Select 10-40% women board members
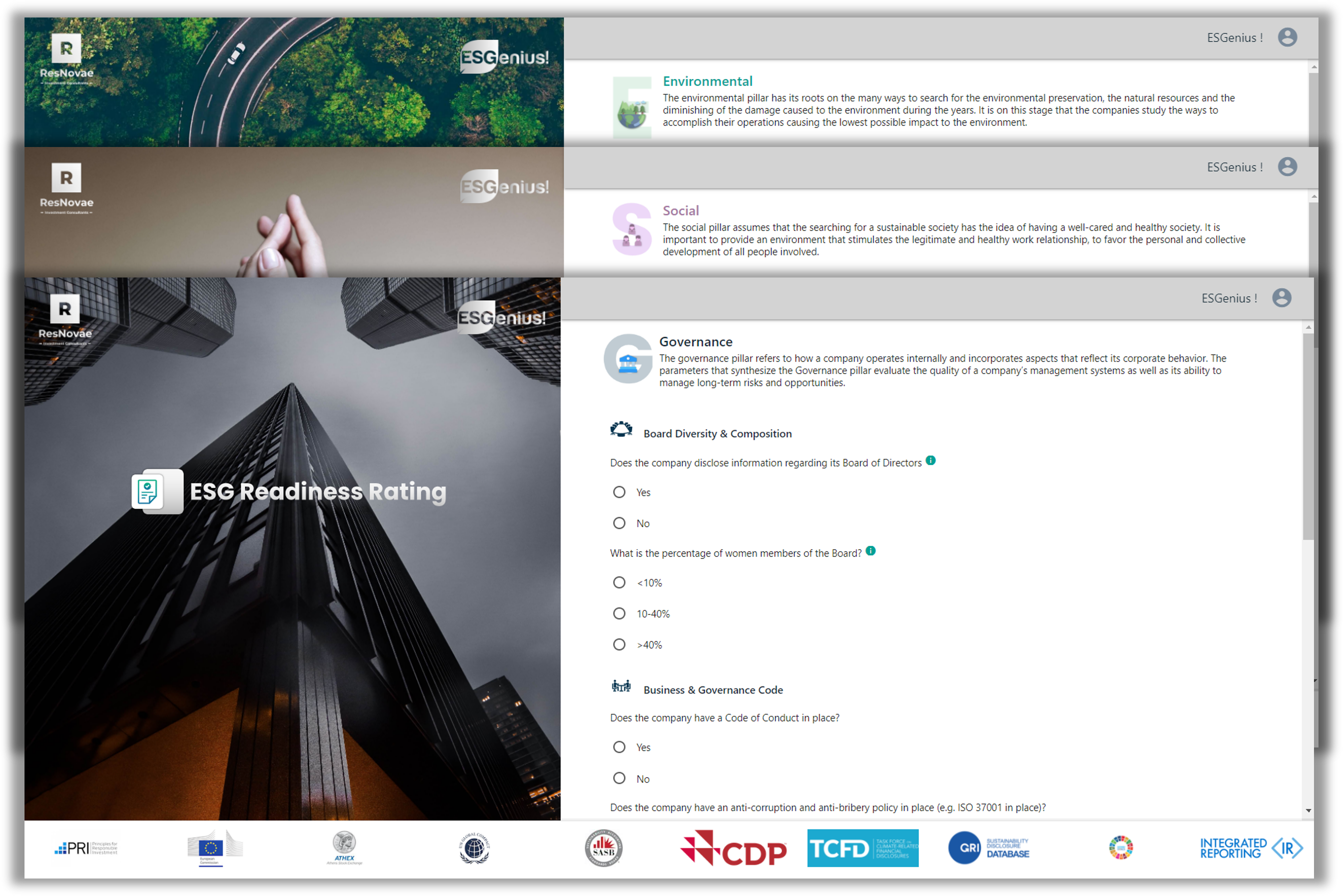The width and height of the screenshot is (1343, 896). [619, 613]
